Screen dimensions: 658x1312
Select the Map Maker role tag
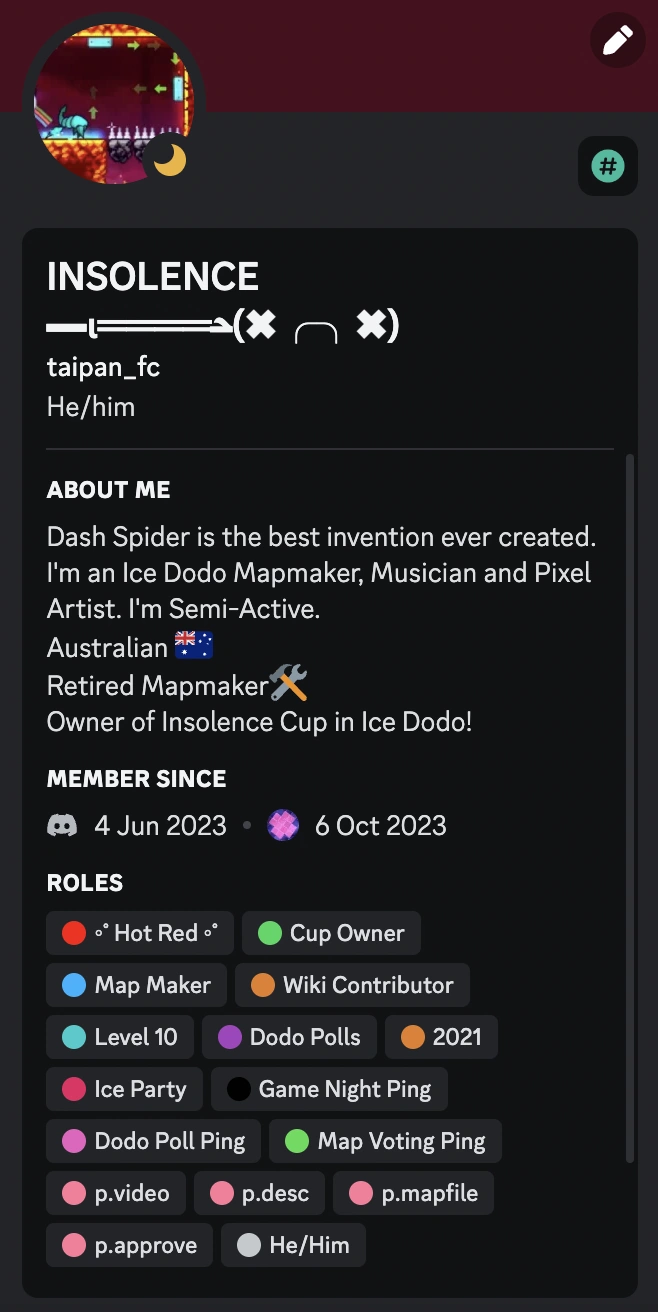(x=136, y=985)
